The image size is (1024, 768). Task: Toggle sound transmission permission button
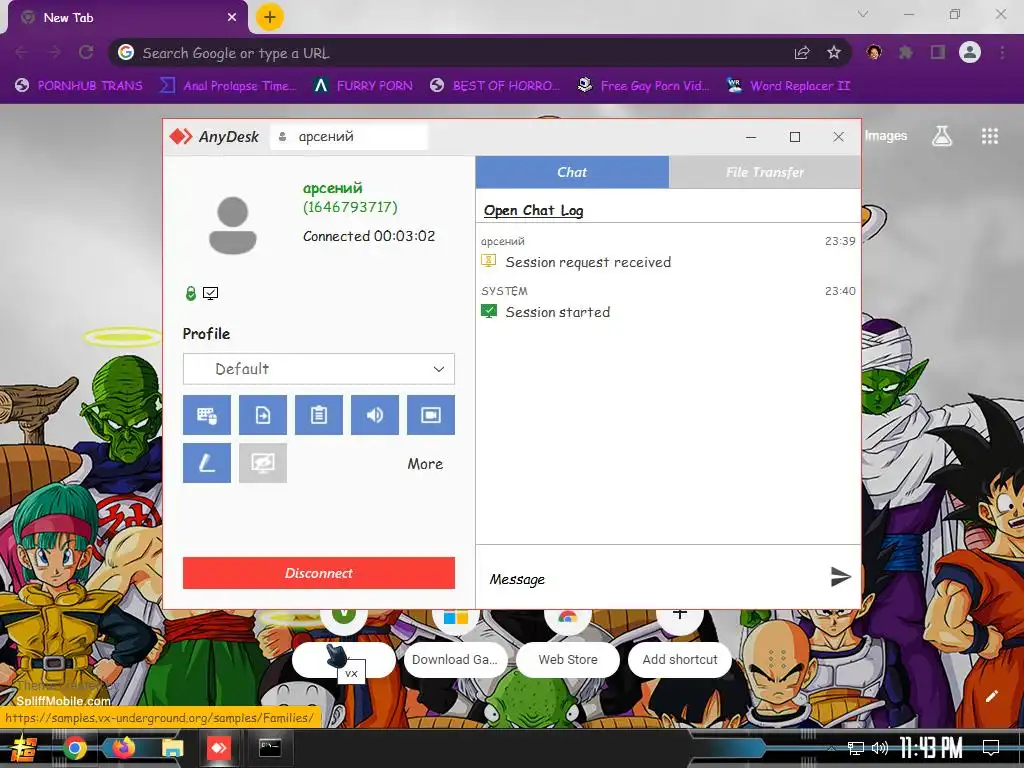(375, 415)
